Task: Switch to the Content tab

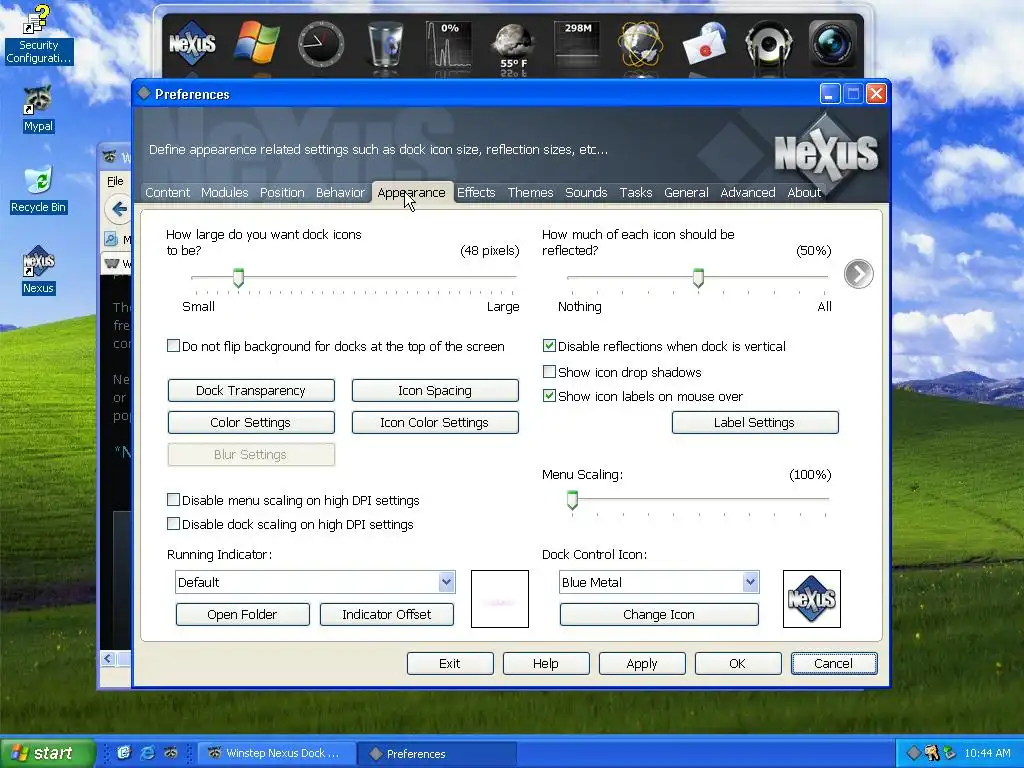Action: click(167, 193)
